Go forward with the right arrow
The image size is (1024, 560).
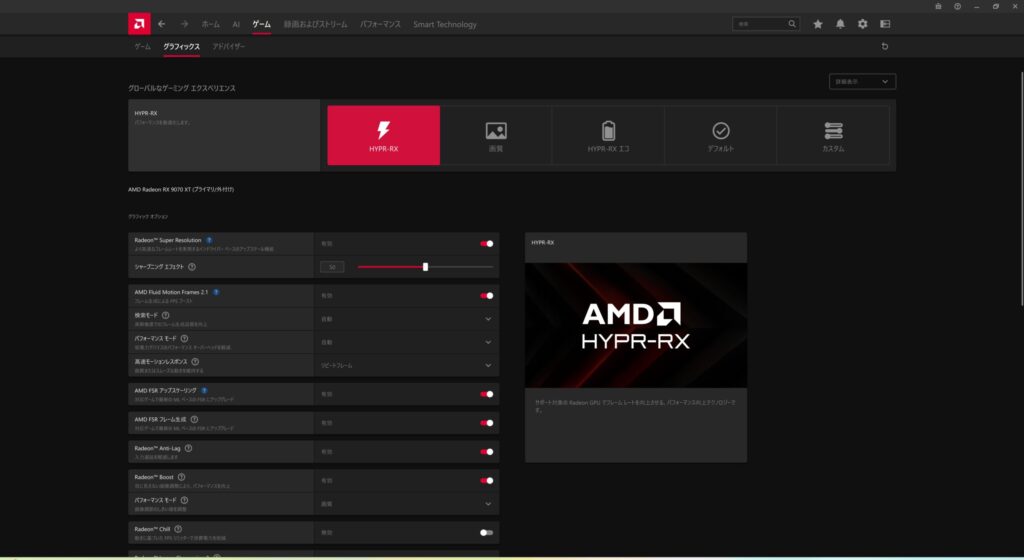click(184, 24)
